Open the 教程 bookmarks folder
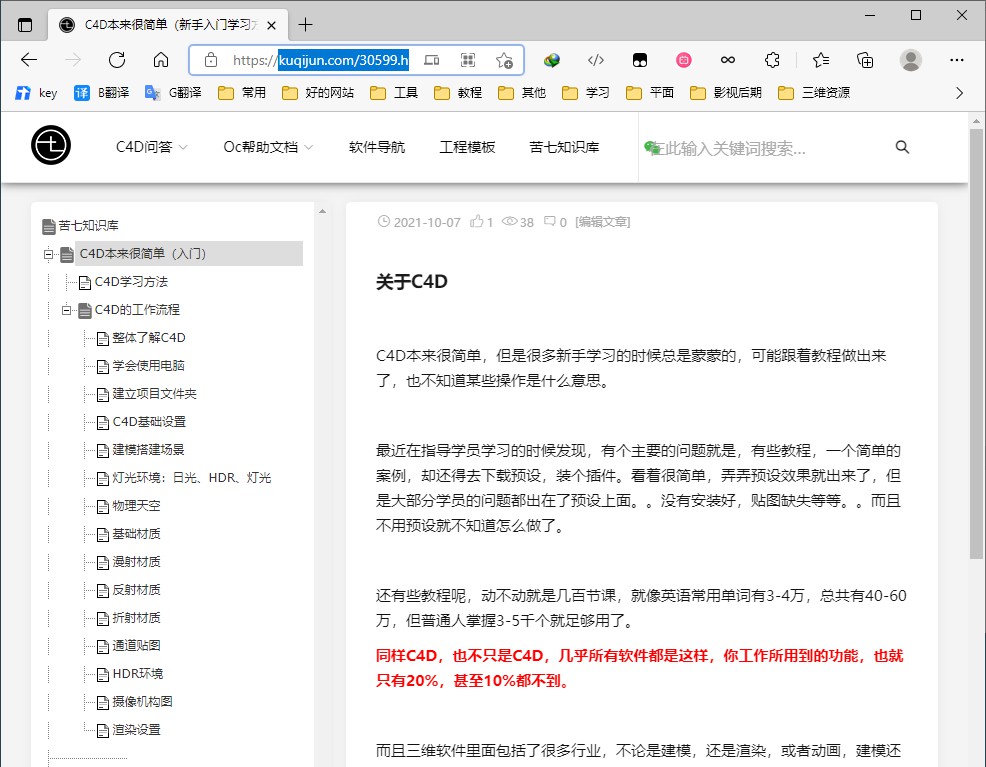The height and width of the screenshot is (767, 986). click(x=458, y=93)
